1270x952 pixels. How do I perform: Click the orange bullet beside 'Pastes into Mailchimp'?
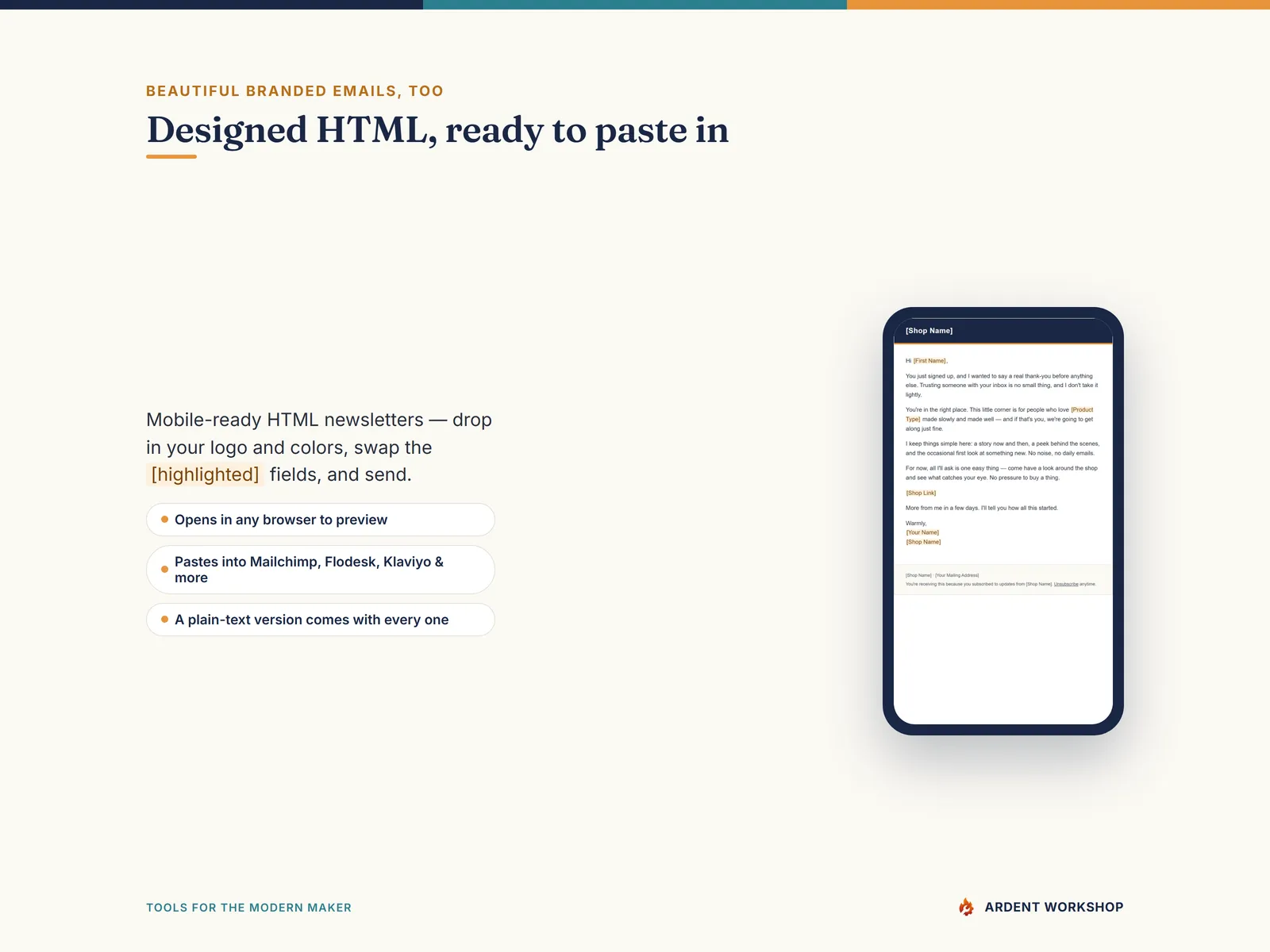164,570
